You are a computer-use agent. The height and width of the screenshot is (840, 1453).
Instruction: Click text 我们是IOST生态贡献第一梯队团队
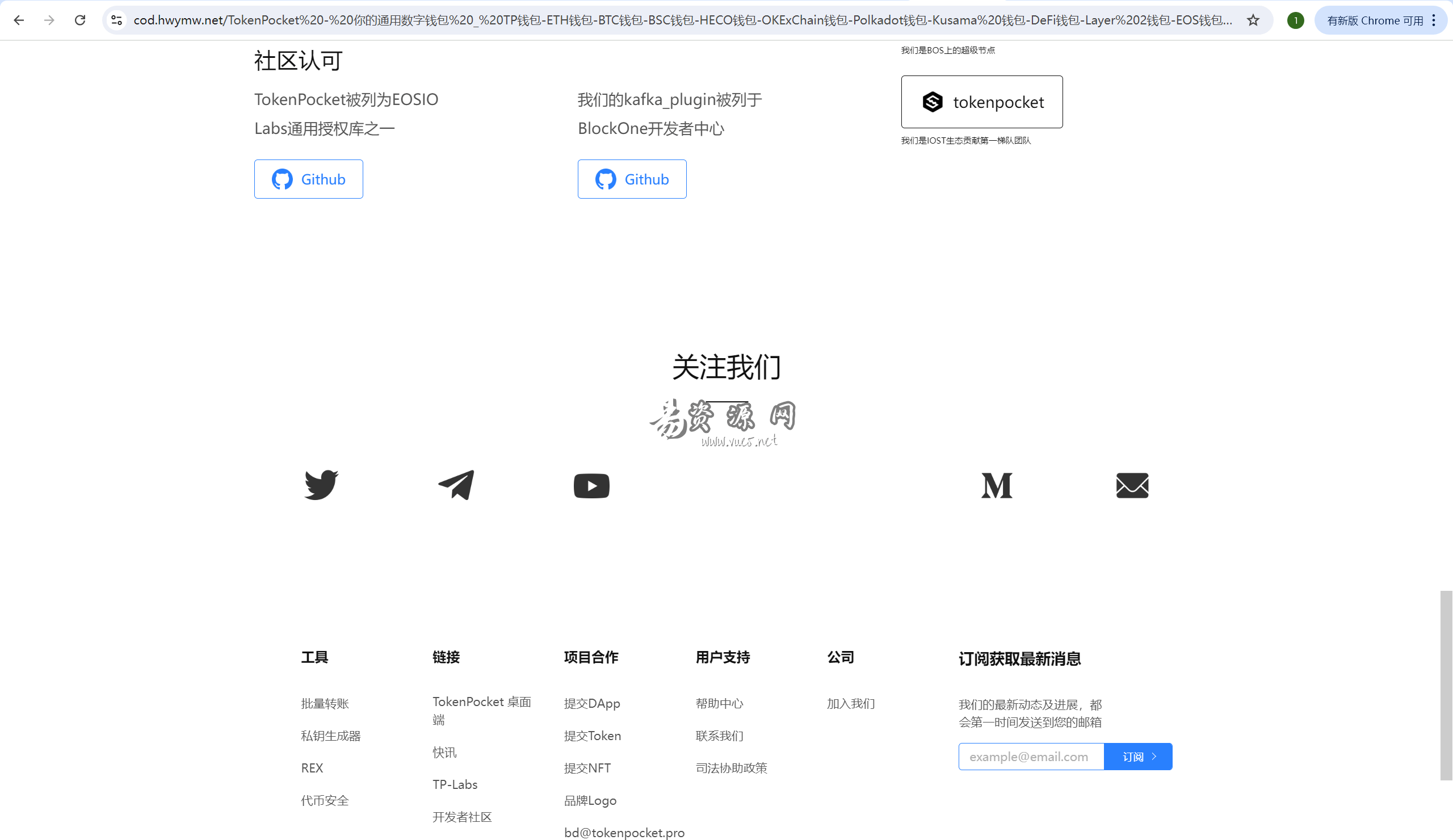[x=966, y=141]
